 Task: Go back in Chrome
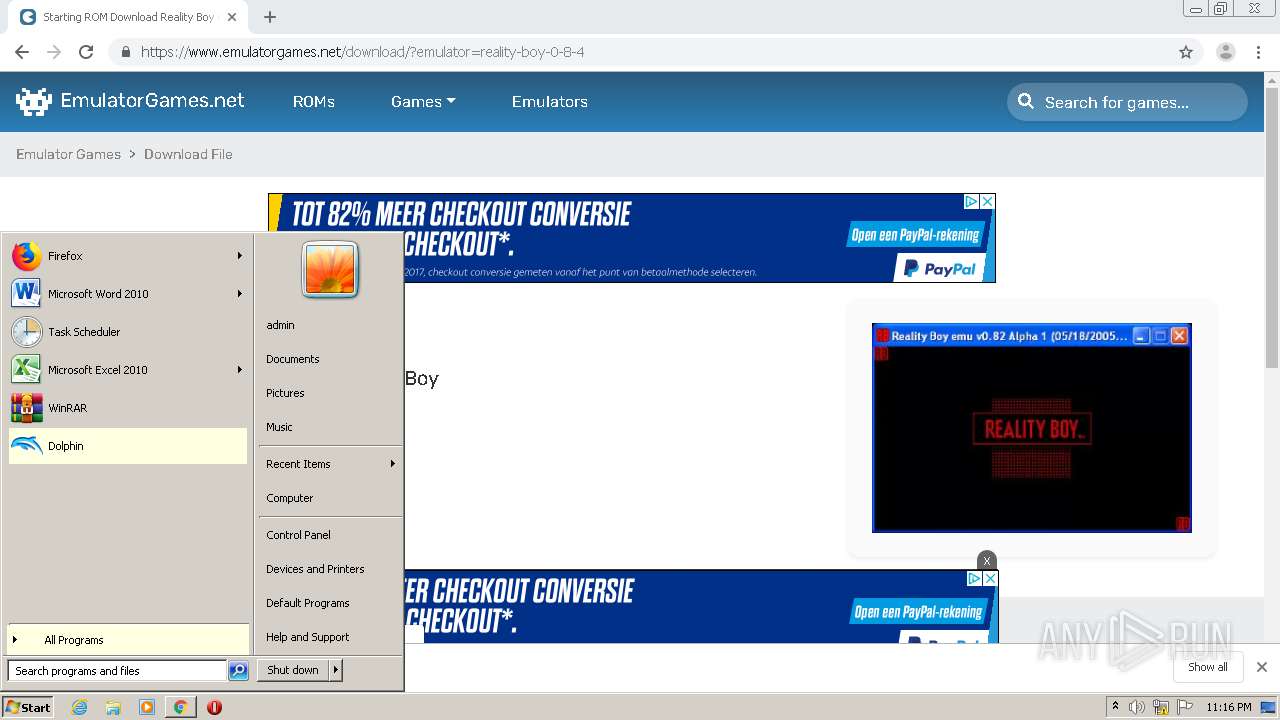(22, 52)
